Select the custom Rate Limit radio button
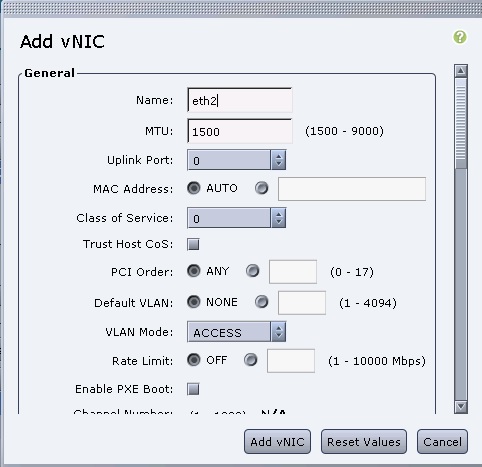This screenshot has height=467, width=482. click(251, 360)
